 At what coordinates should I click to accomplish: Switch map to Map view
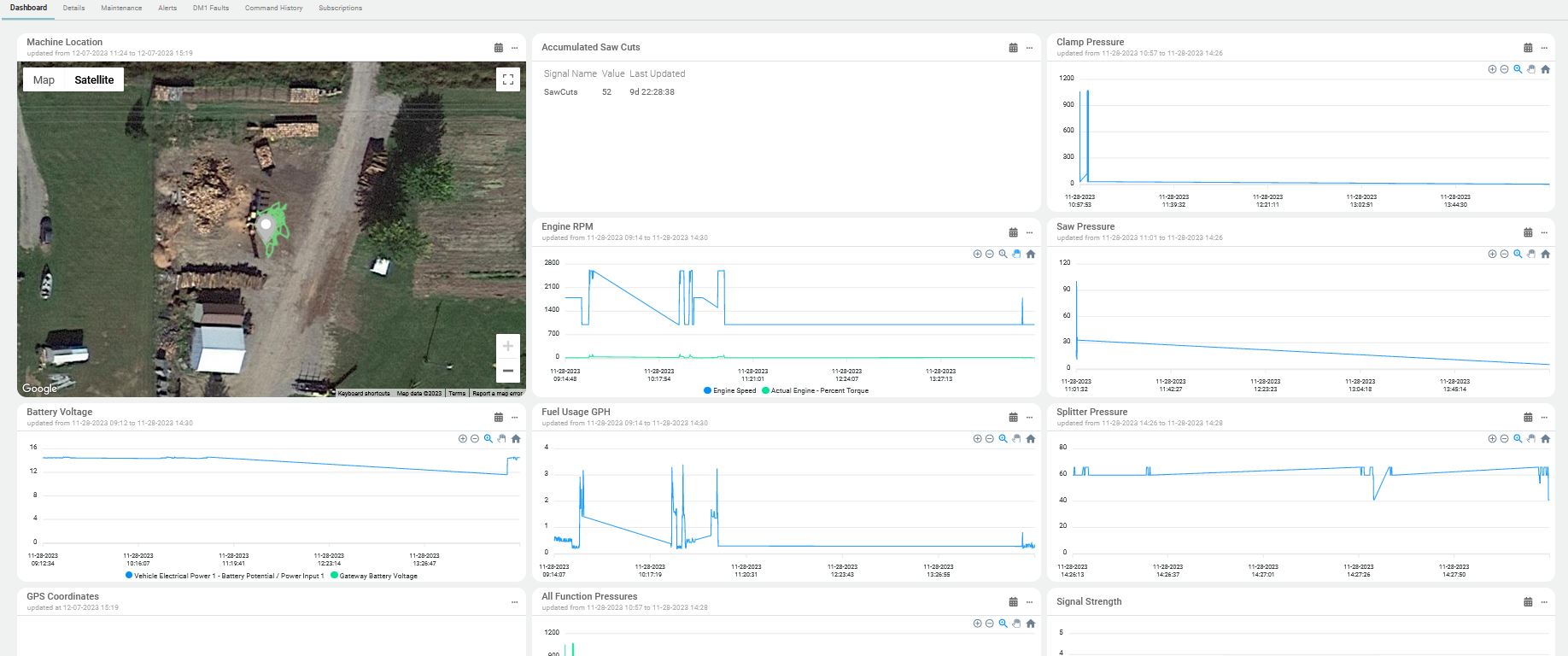[x=44, y=79]
